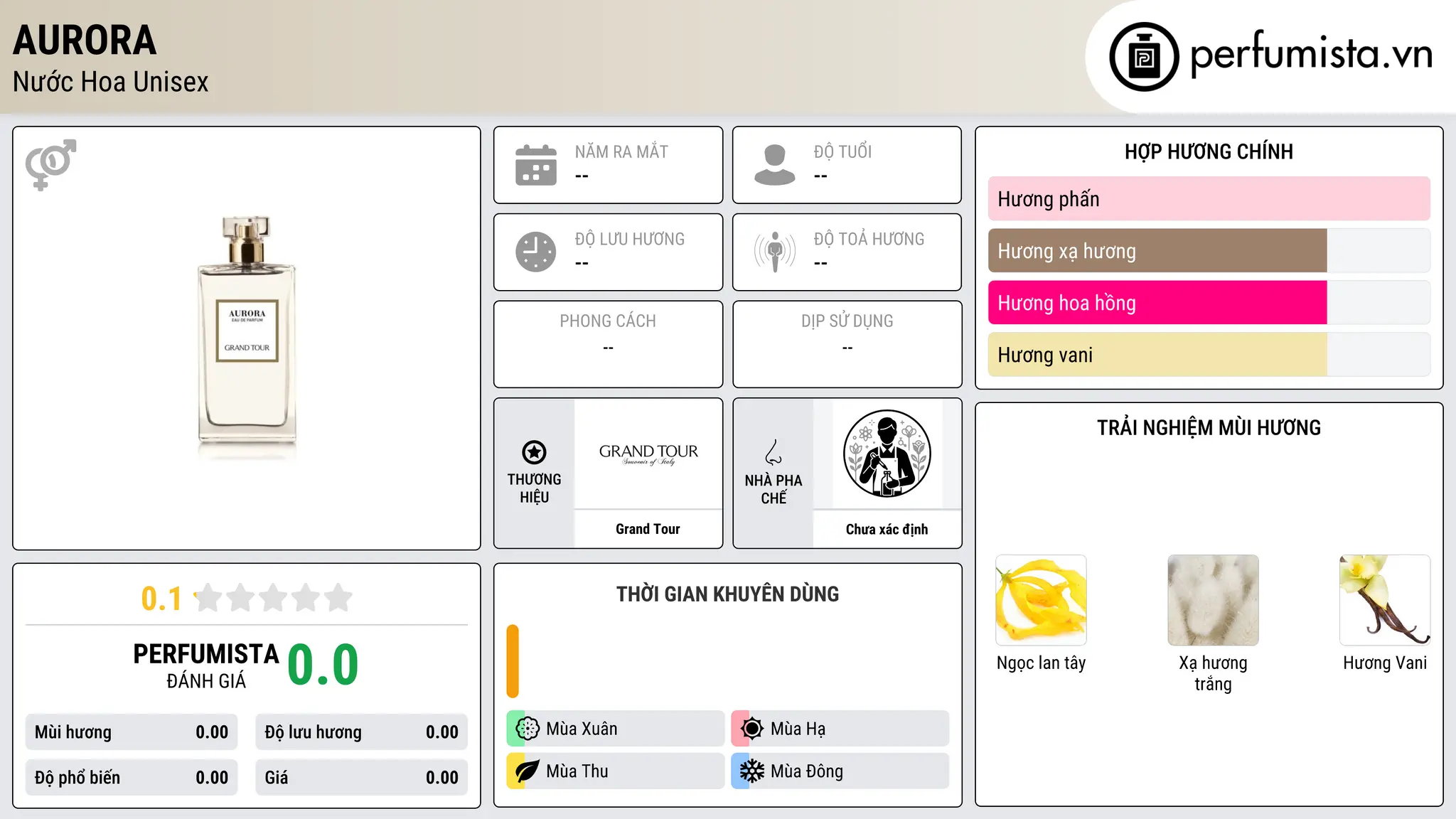Click the Xạ hương trắng note name
The image size is (1456, 819).
(1213, 673)
